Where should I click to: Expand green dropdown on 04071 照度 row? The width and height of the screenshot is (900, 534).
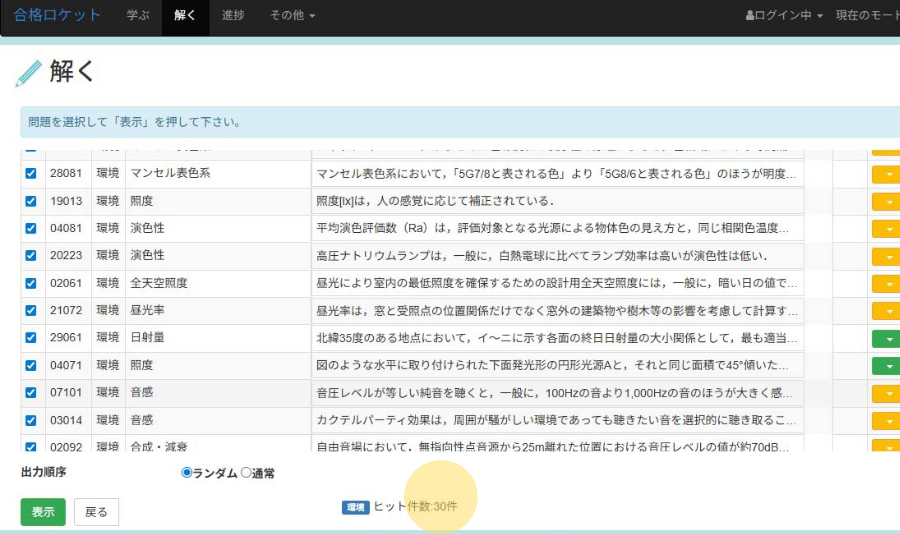pyautogui.click(x=886, y=366)
